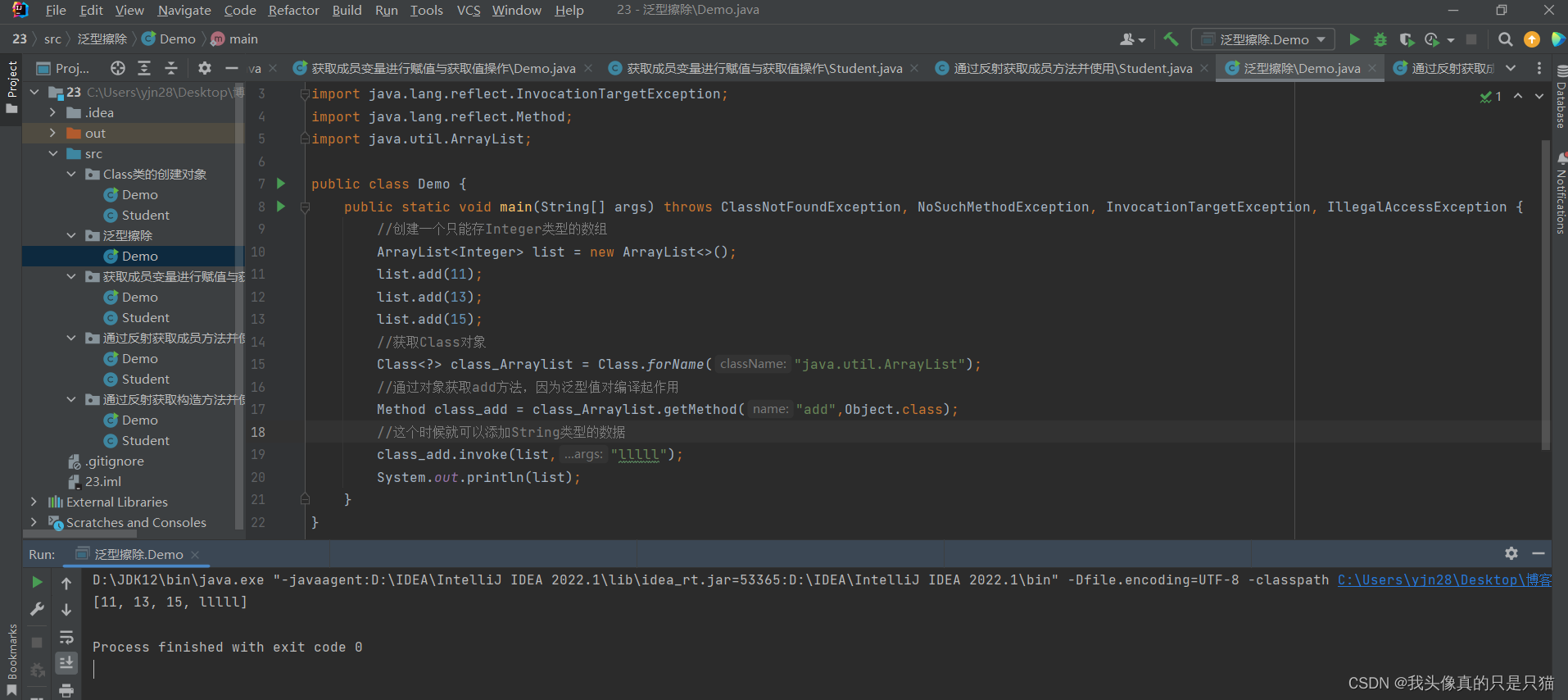Click Run with Coverage shield icon

point(1407,39)
